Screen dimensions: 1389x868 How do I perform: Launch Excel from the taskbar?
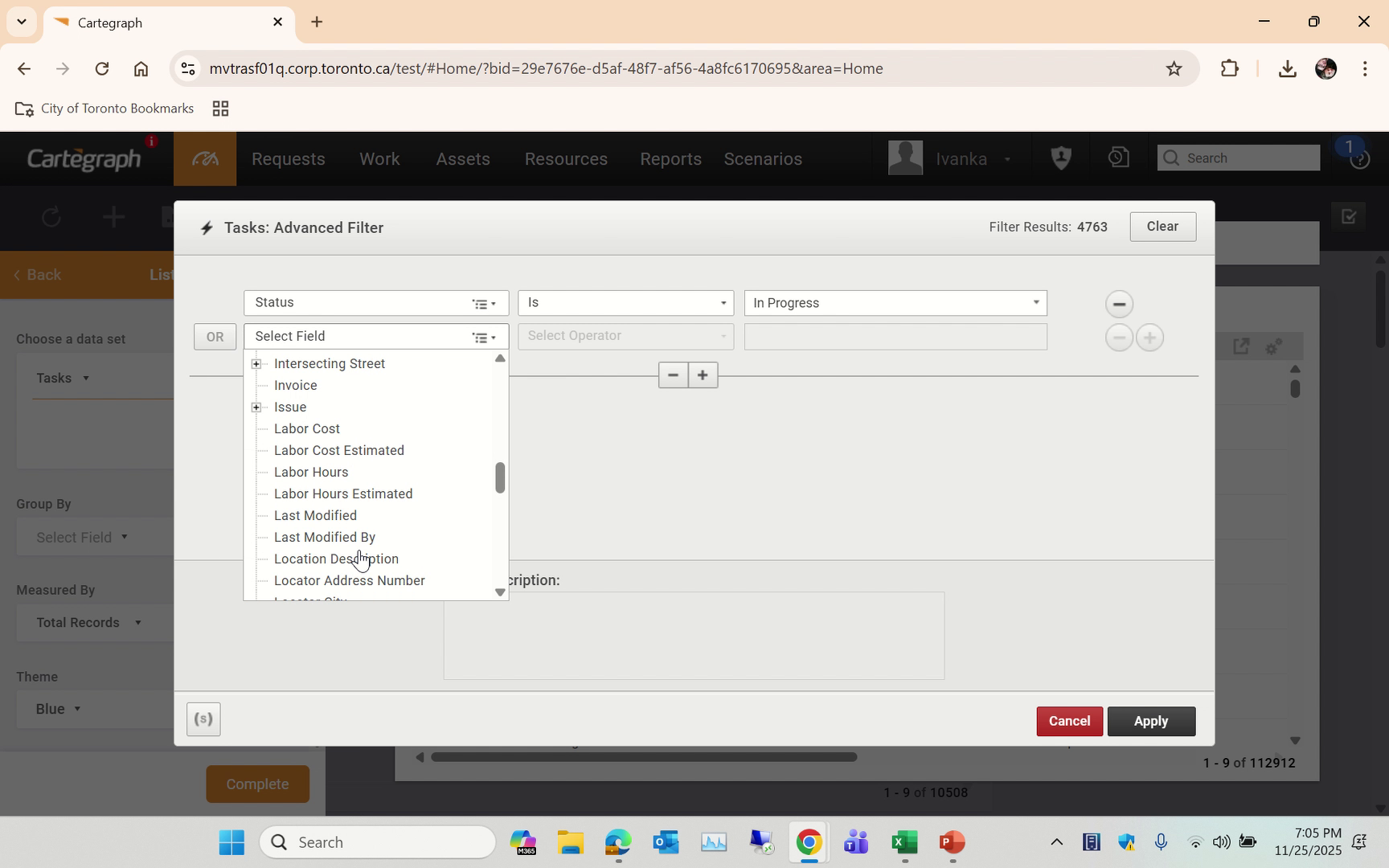pos(903,841)
